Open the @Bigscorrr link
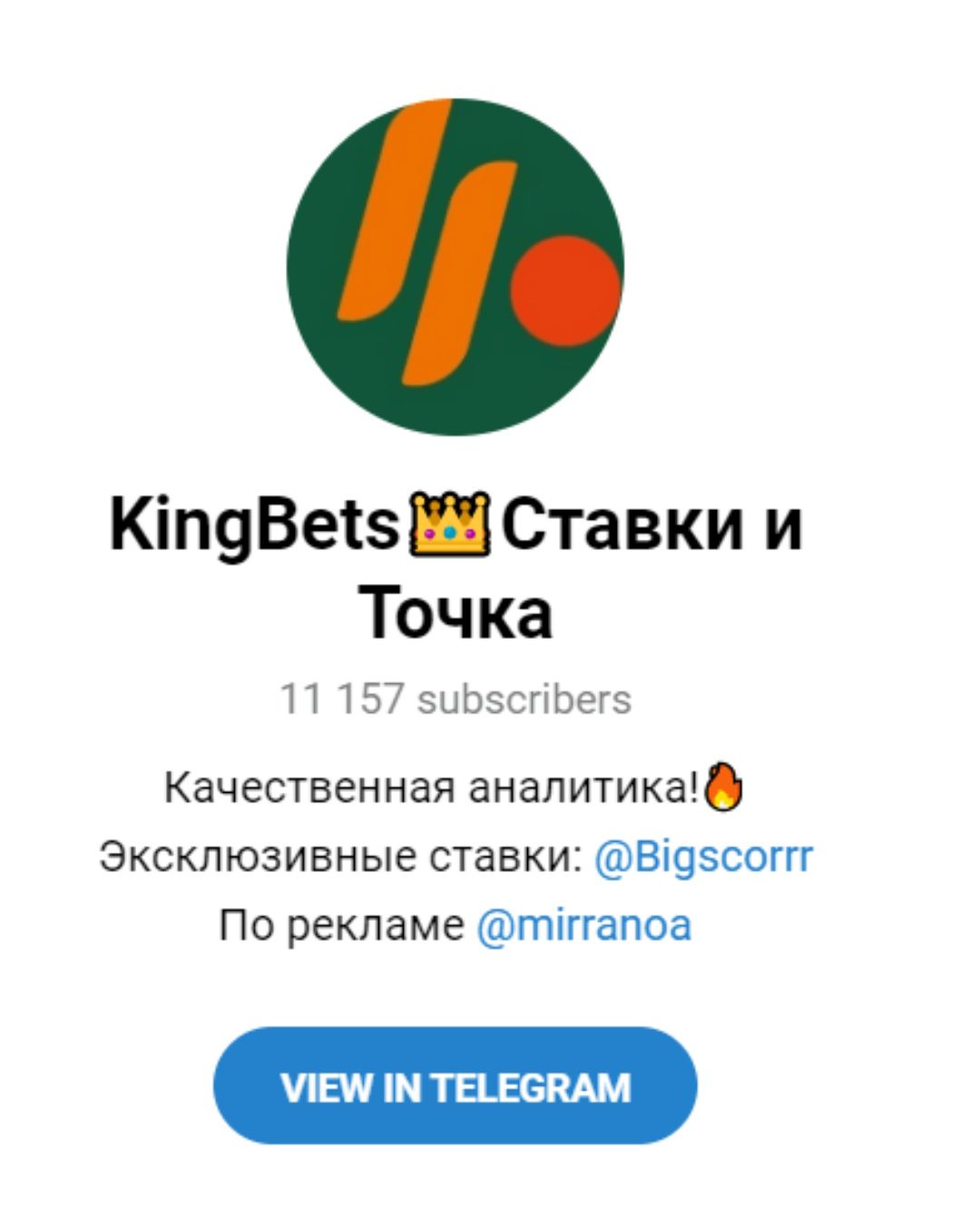 [703, 856]
